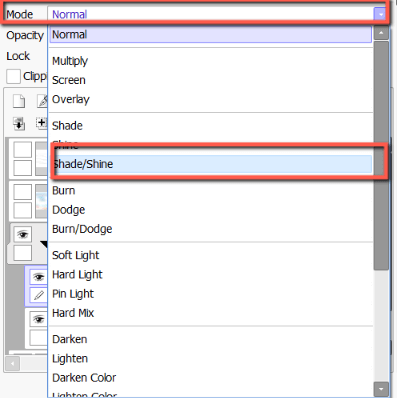Click the layer panel left scroll arrow
Screen dimensions: 397x398
point(13,363)
